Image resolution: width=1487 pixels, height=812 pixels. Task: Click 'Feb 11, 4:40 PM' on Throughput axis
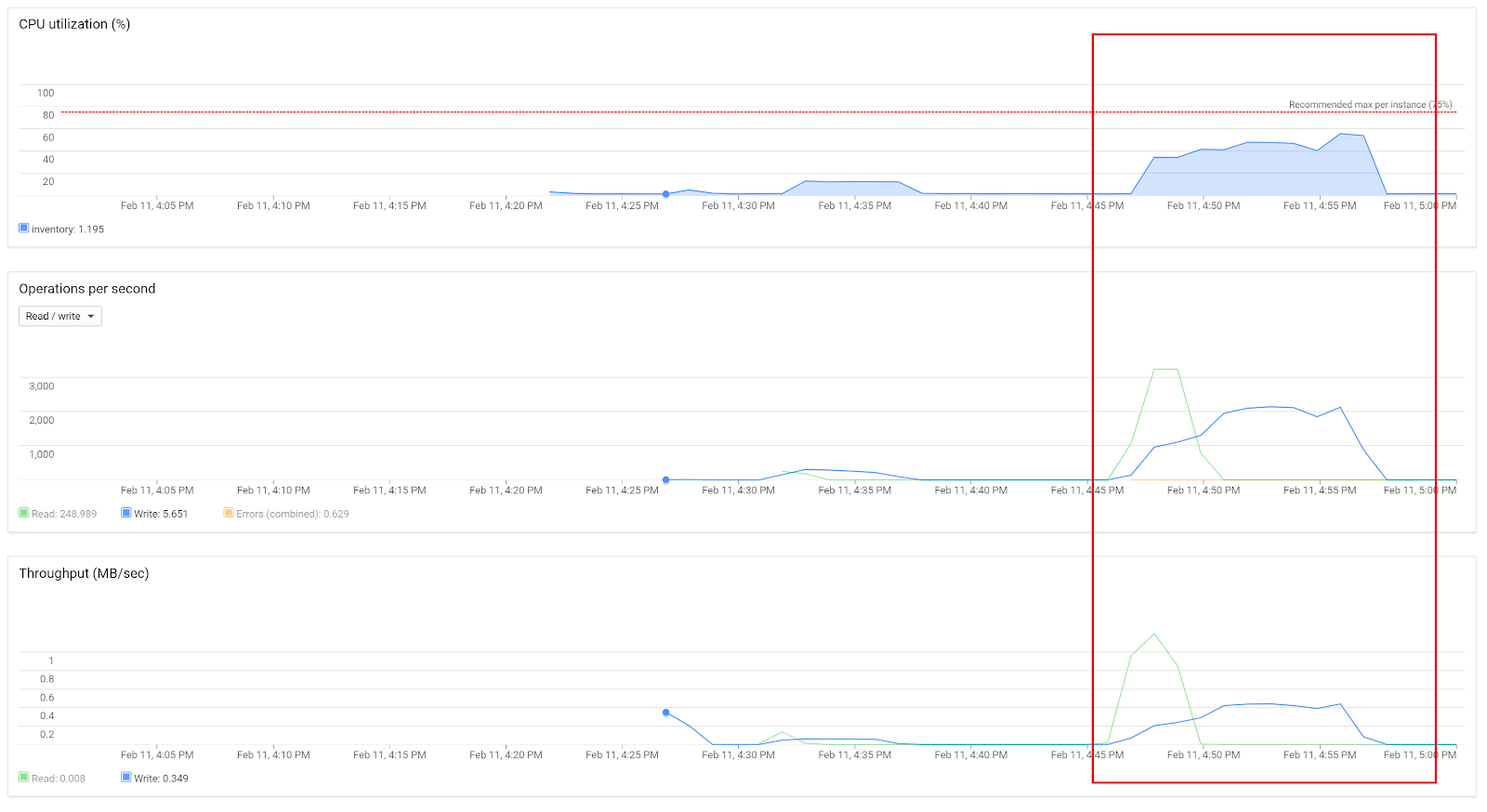coord(971,754)
